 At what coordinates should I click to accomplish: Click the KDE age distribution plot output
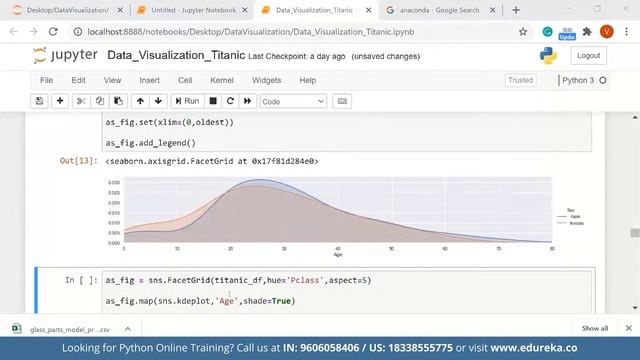click(345, 216)
